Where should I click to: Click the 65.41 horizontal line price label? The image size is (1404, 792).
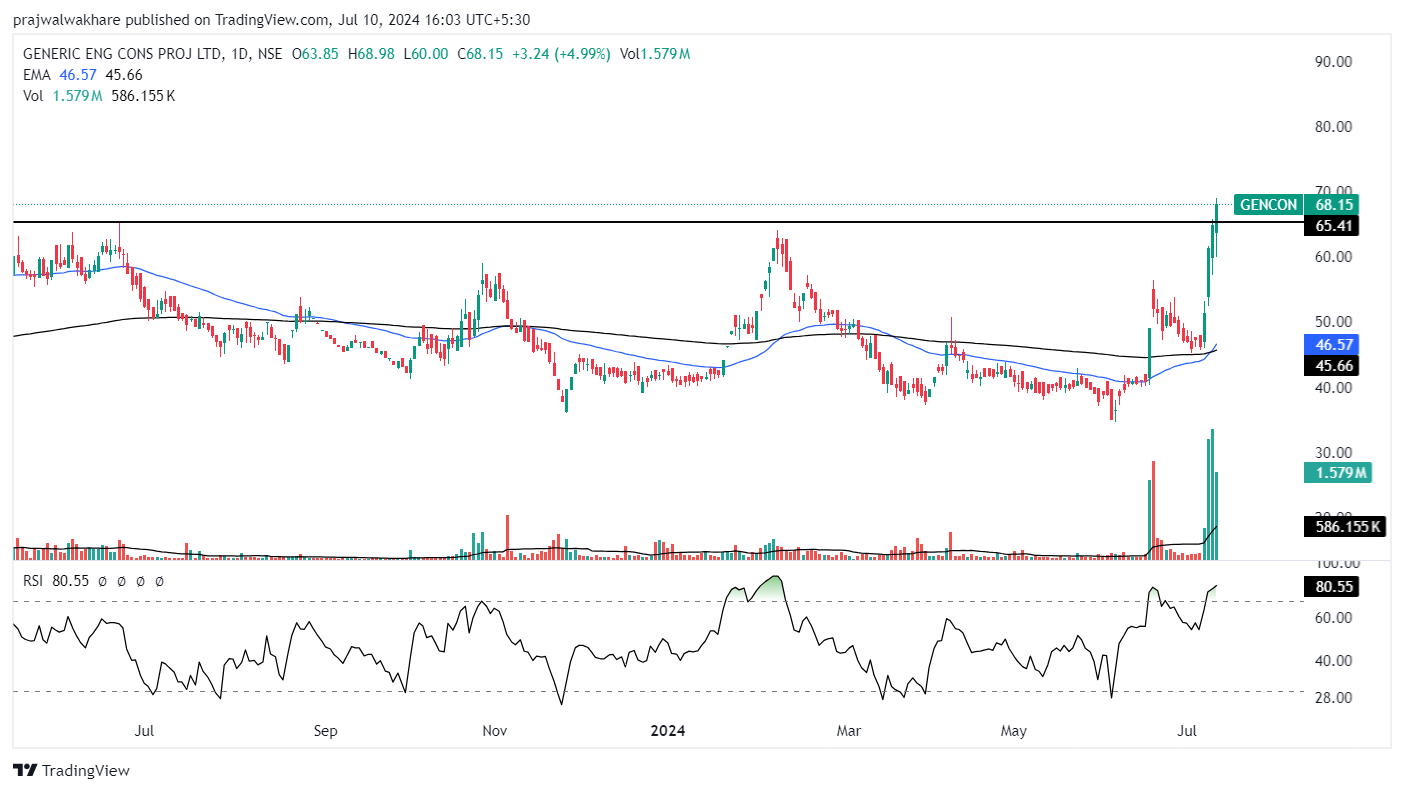pyautogui.click(x=1335, y=226)
